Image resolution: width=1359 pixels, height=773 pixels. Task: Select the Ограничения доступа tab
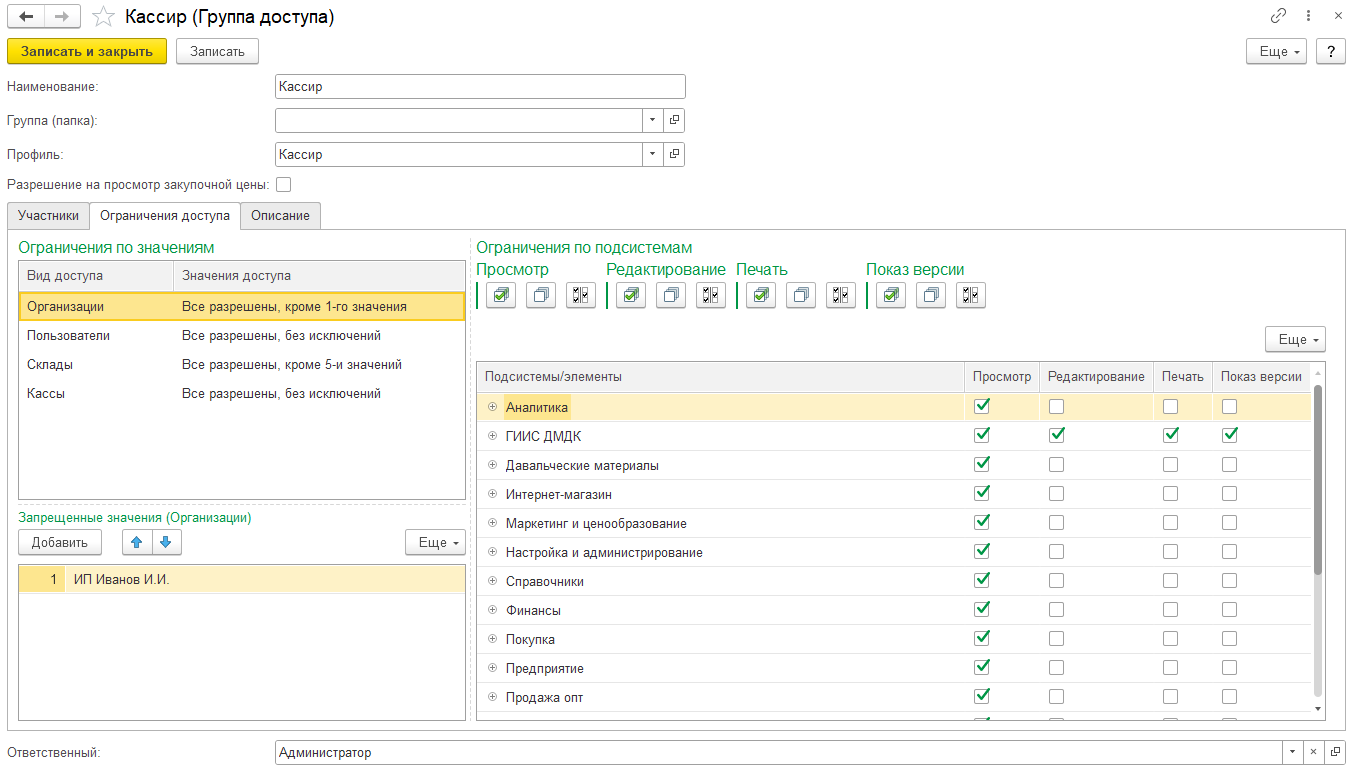(x=165, y=215)
